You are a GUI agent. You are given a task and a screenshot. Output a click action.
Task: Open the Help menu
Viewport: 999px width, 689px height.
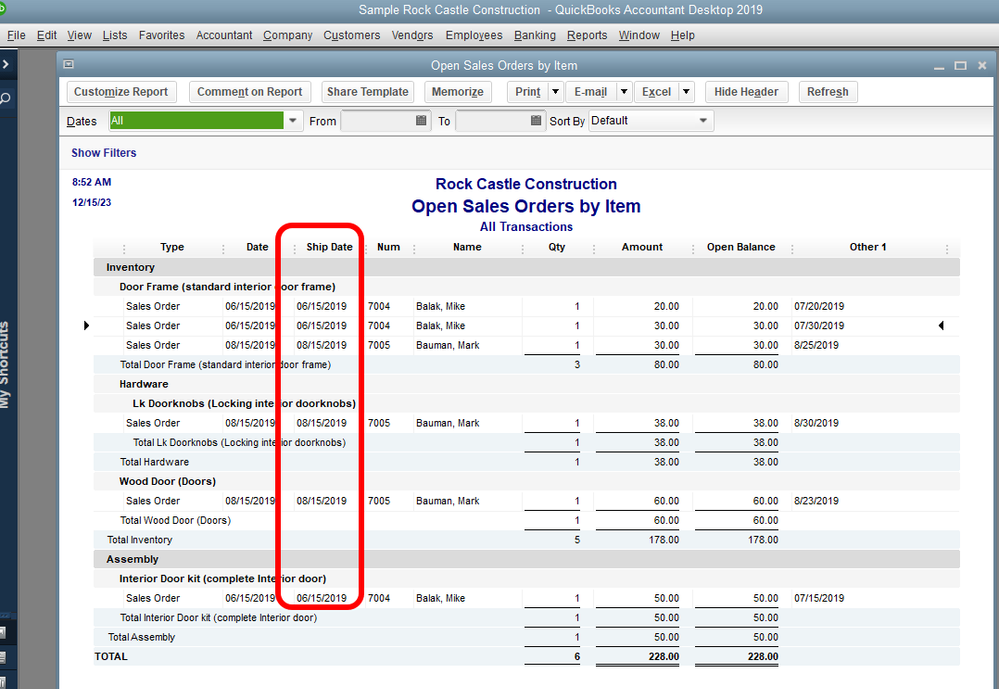coord(682,35)
